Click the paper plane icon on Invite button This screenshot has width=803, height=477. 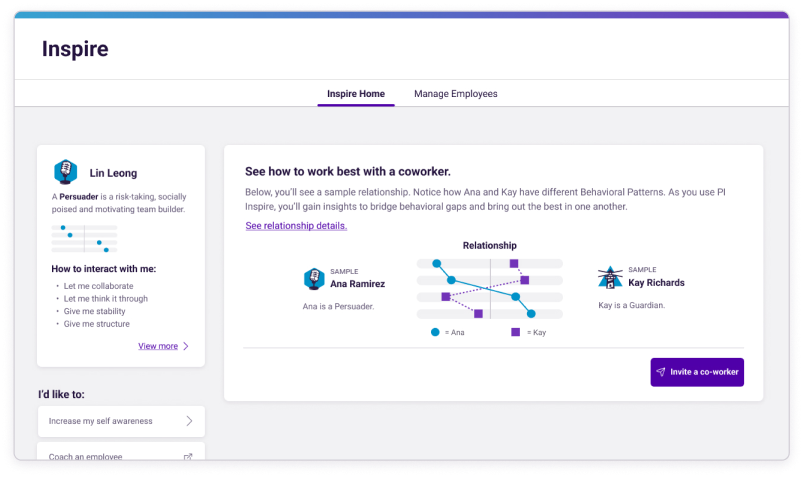click(x=661, y=372)
